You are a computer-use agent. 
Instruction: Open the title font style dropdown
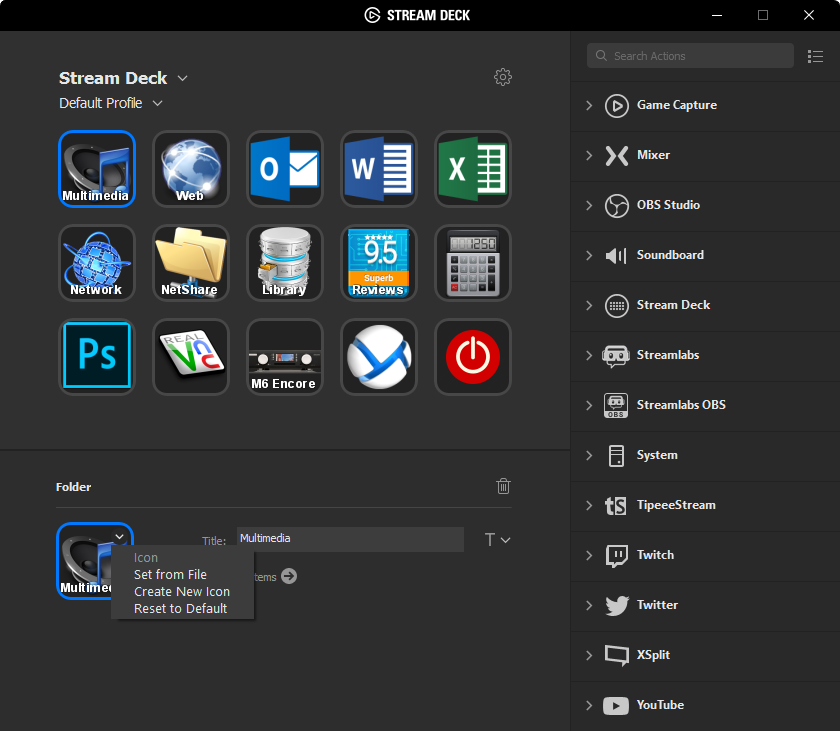[497, 540]
